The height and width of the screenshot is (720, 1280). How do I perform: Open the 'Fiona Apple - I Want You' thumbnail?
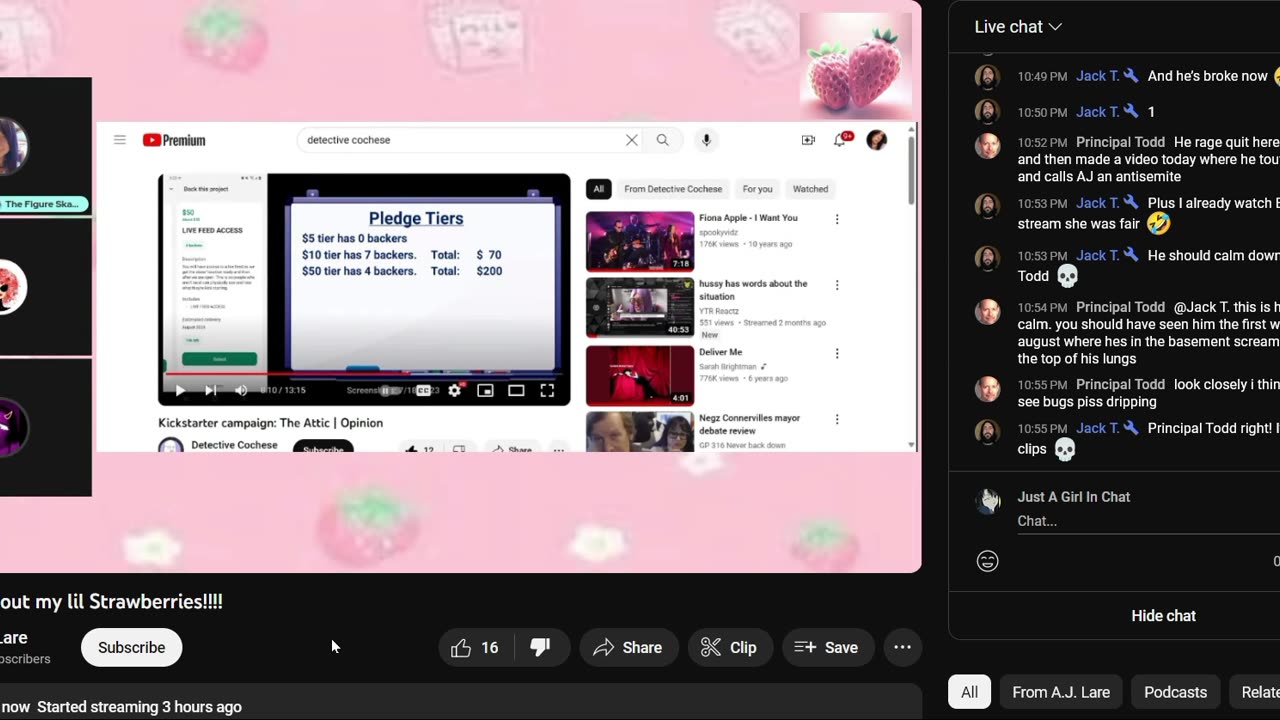pos(640,241)
